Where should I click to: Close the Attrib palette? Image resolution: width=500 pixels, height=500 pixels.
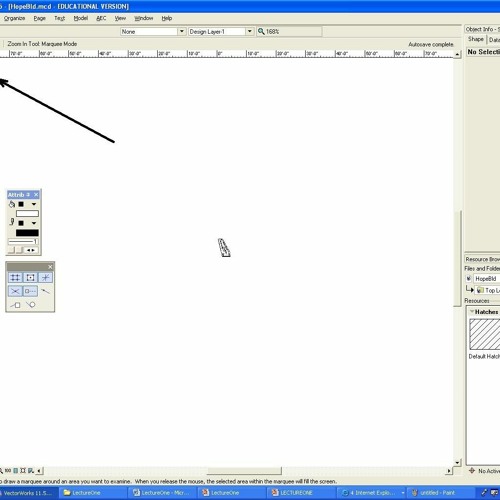(x=36, y=194)
